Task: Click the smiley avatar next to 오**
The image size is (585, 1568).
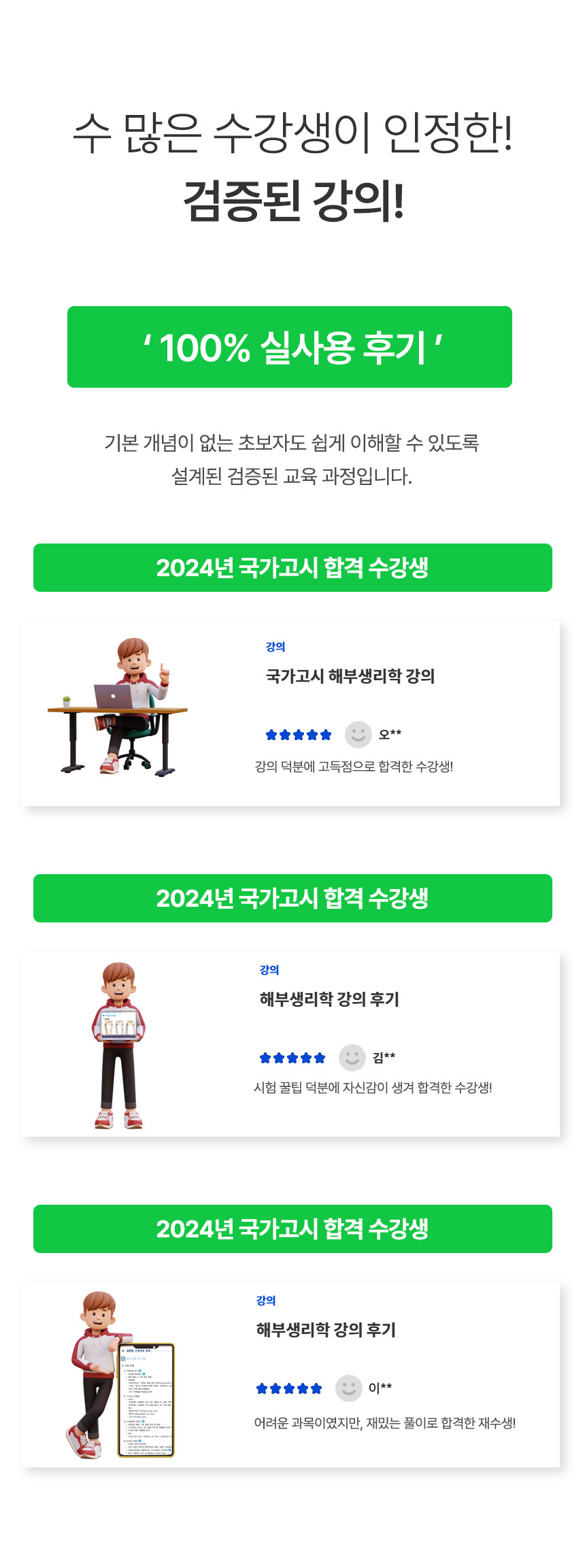Action: 358,735
